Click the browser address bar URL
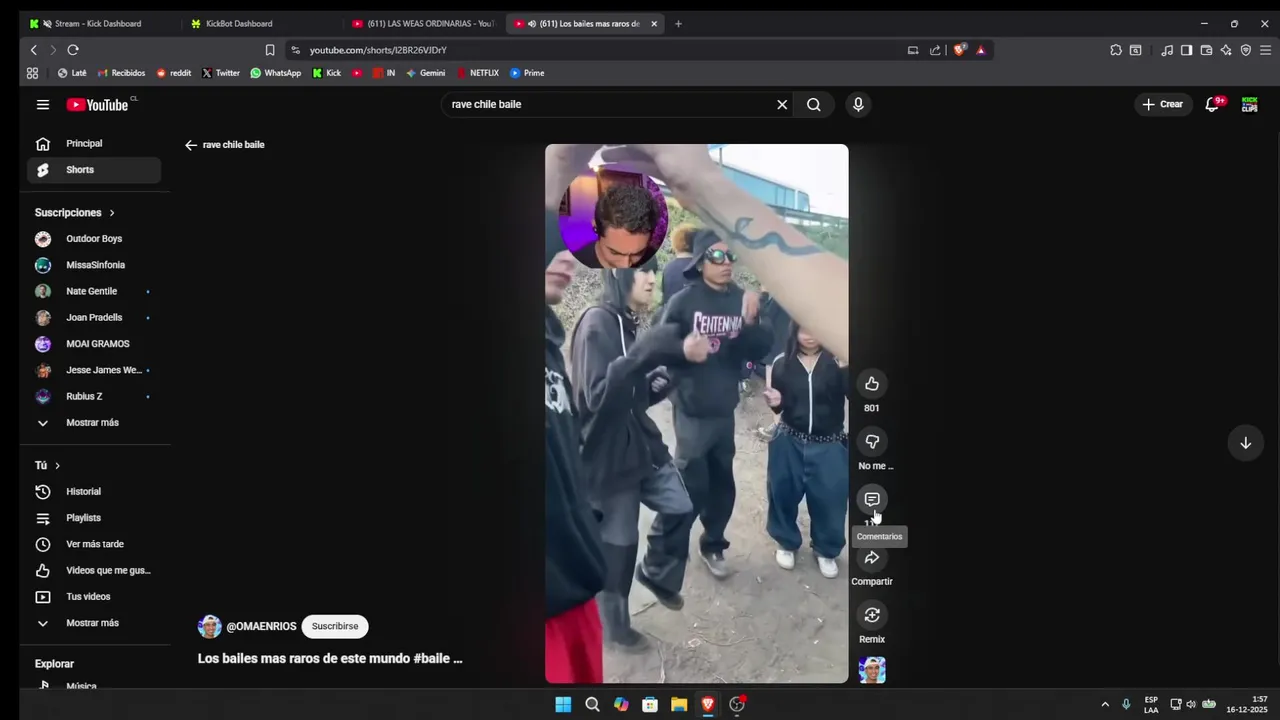Screen dimensions: 1280x720 [x=378, y=50]
